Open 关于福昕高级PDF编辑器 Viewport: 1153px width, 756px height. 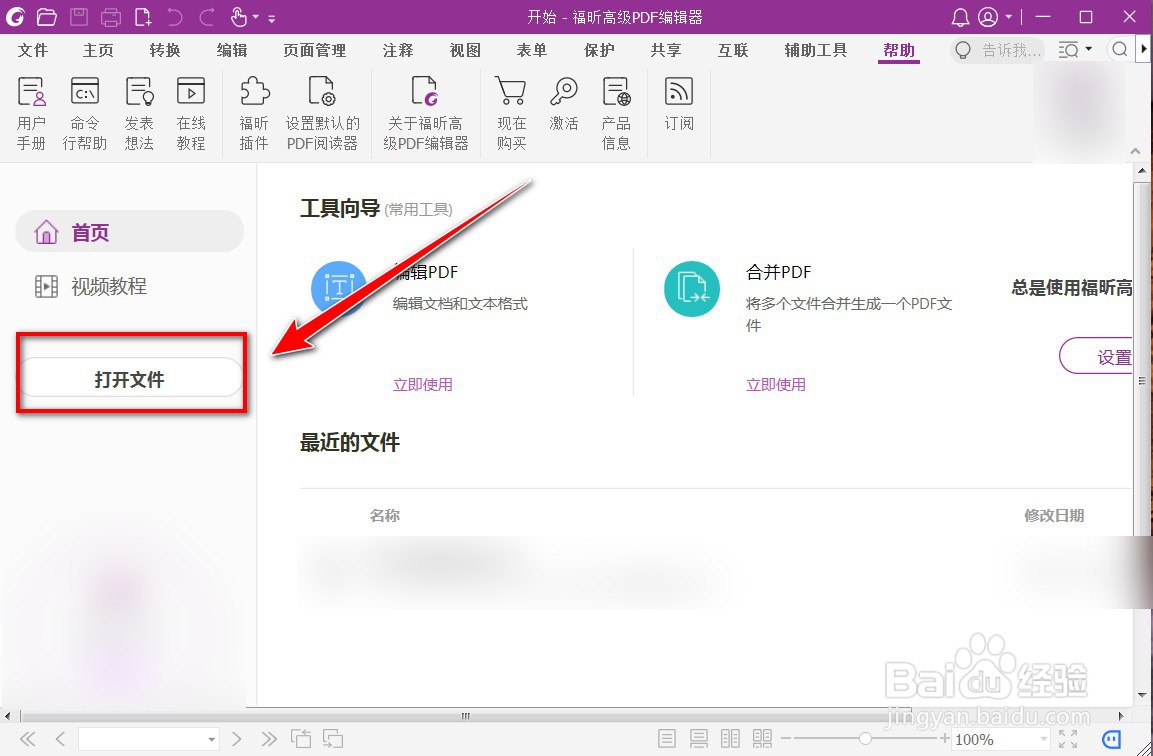click(426, 114)
